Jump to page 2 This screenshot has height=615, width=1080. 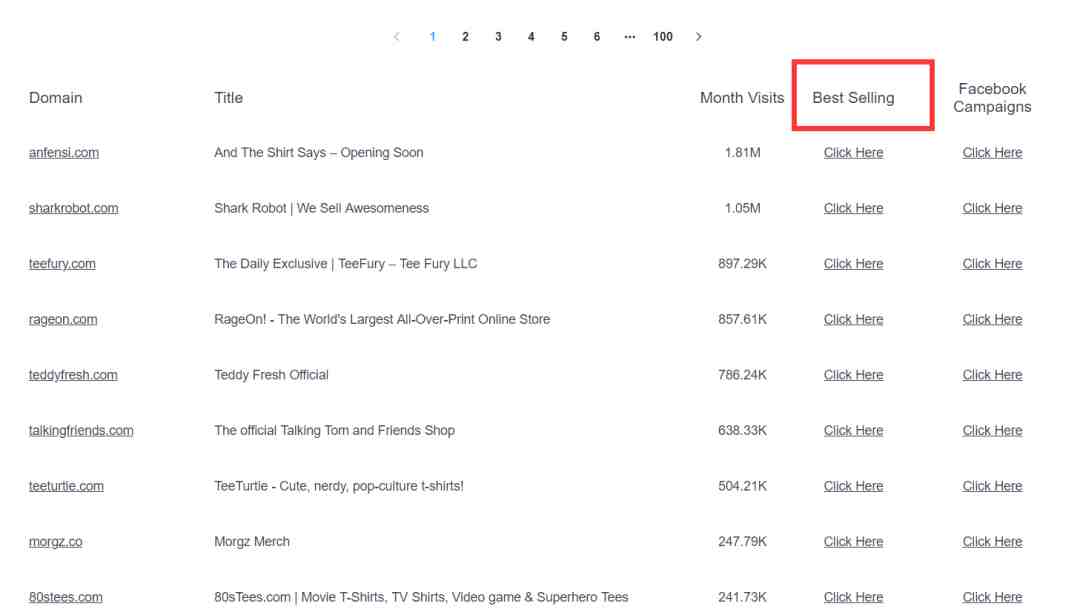click(x=466, y=37)
